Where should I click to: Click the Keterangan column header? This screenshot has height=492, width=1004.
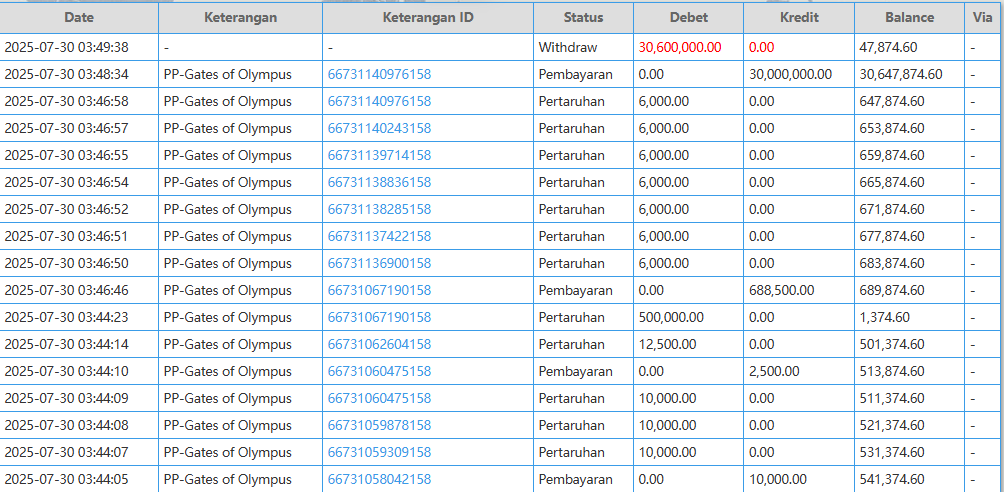coord(240,17)
